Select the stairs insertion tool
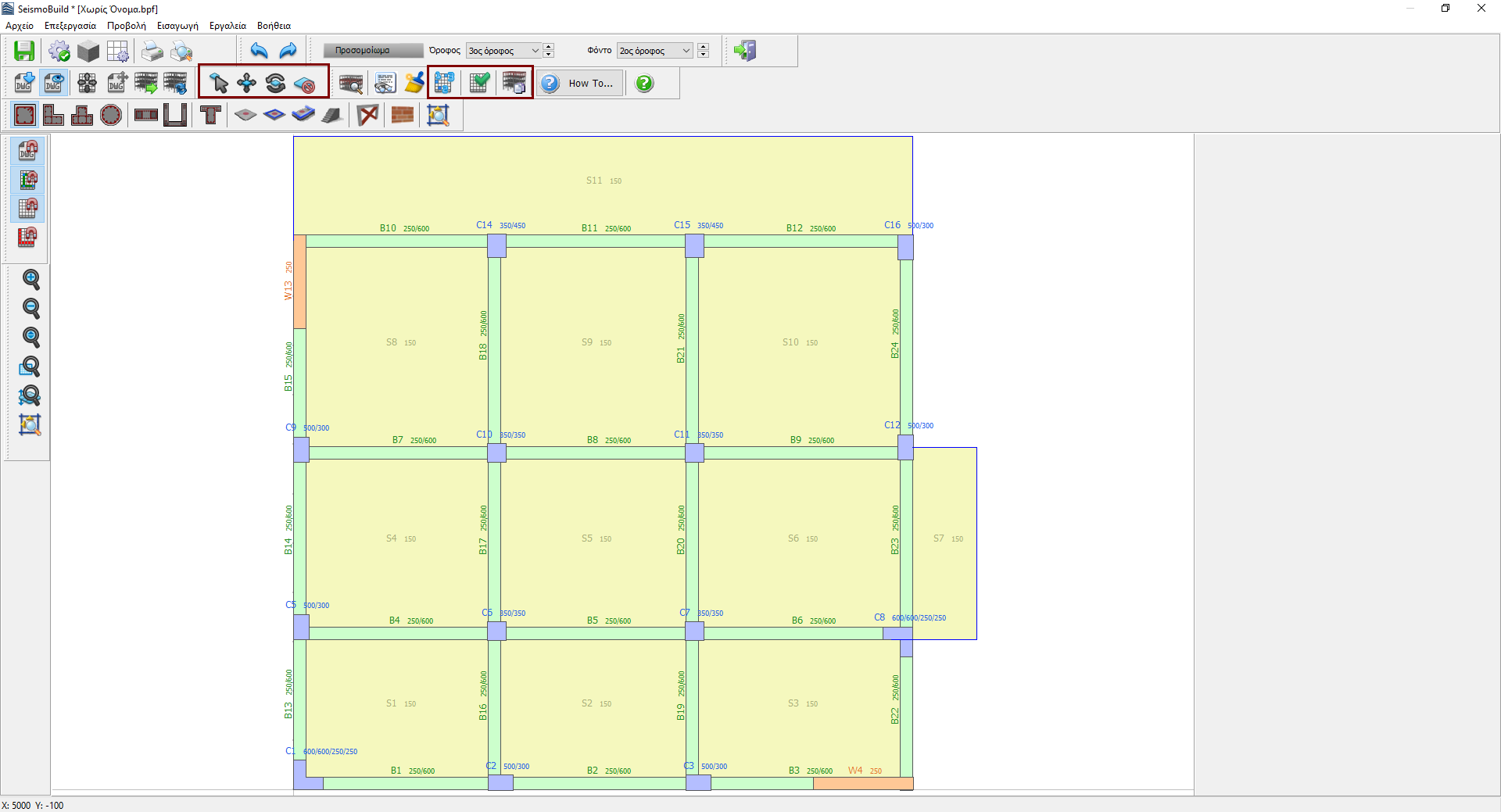Viewport: 1501px width, 812px height. click(x=332, y=115)
